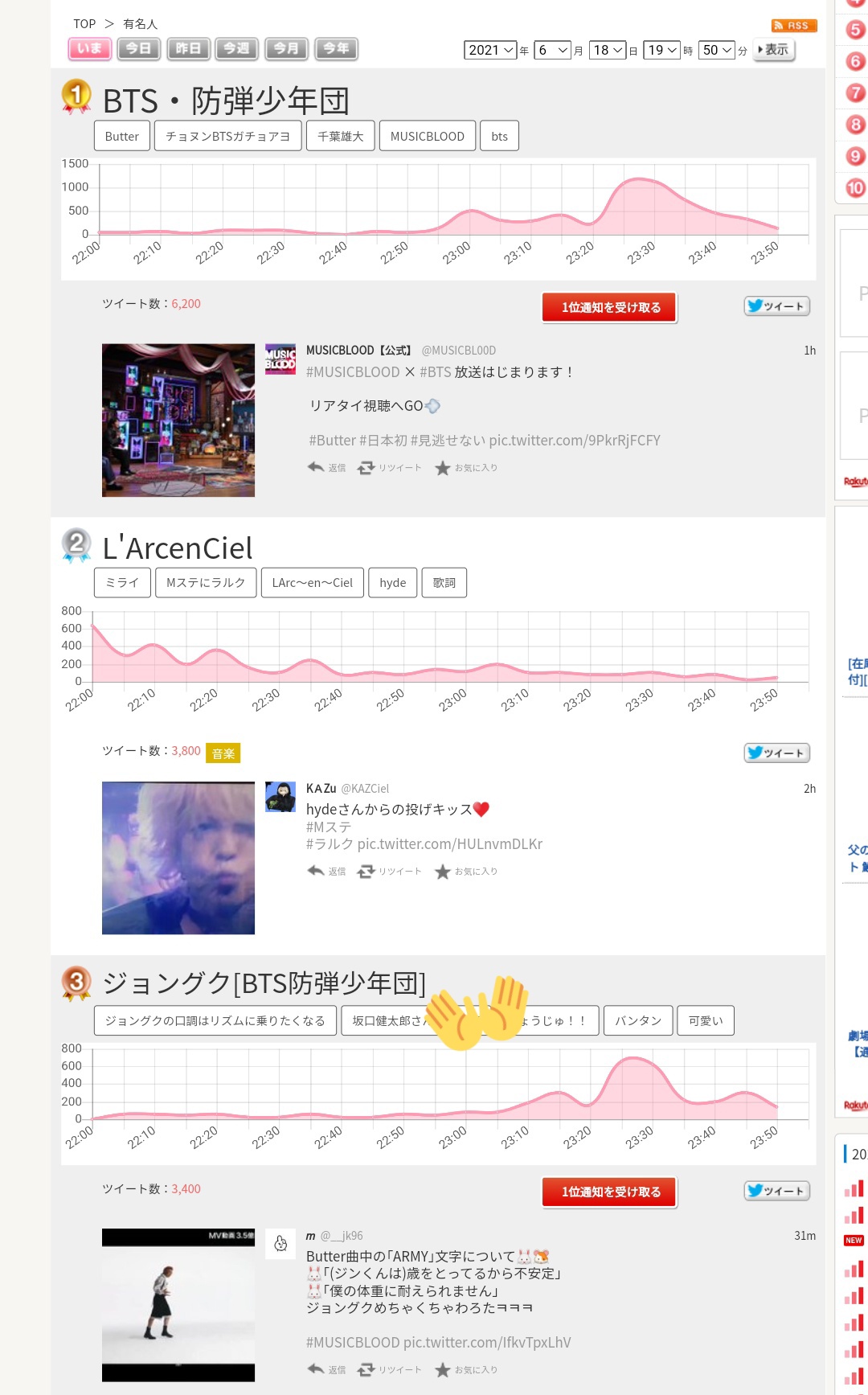Select the 昨日 time tab
Screen dimensions: 868x1395
point(188,49)
